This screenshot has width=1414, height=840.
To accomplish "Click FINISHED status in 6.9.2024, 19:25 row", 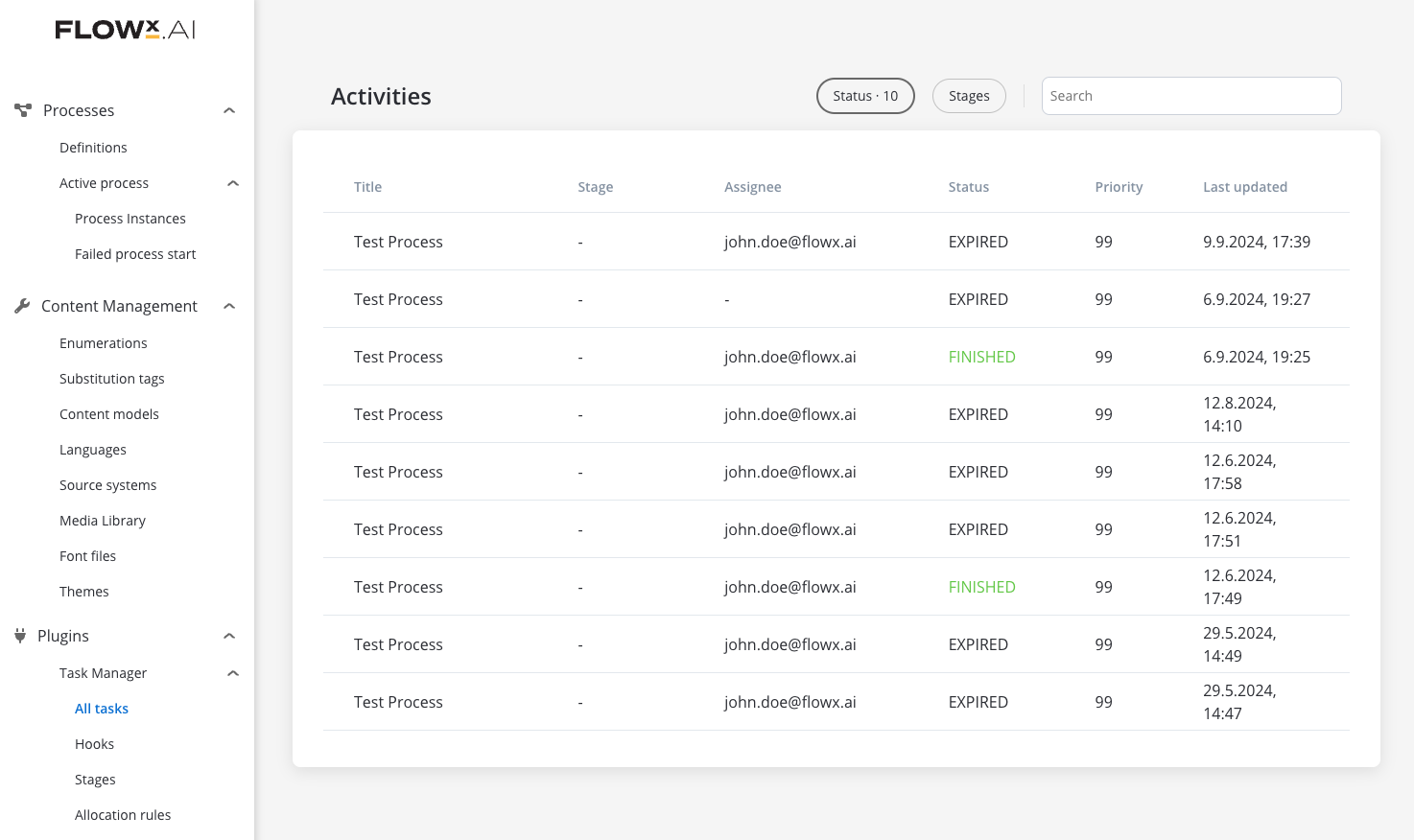I will click(981, 357).
